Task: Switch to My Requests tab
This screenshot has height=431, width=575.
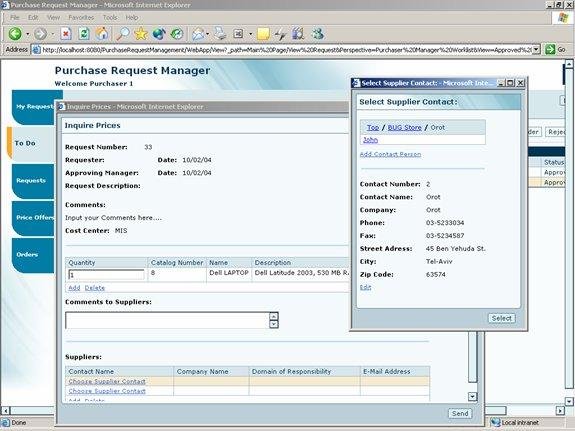Action: 34,107
